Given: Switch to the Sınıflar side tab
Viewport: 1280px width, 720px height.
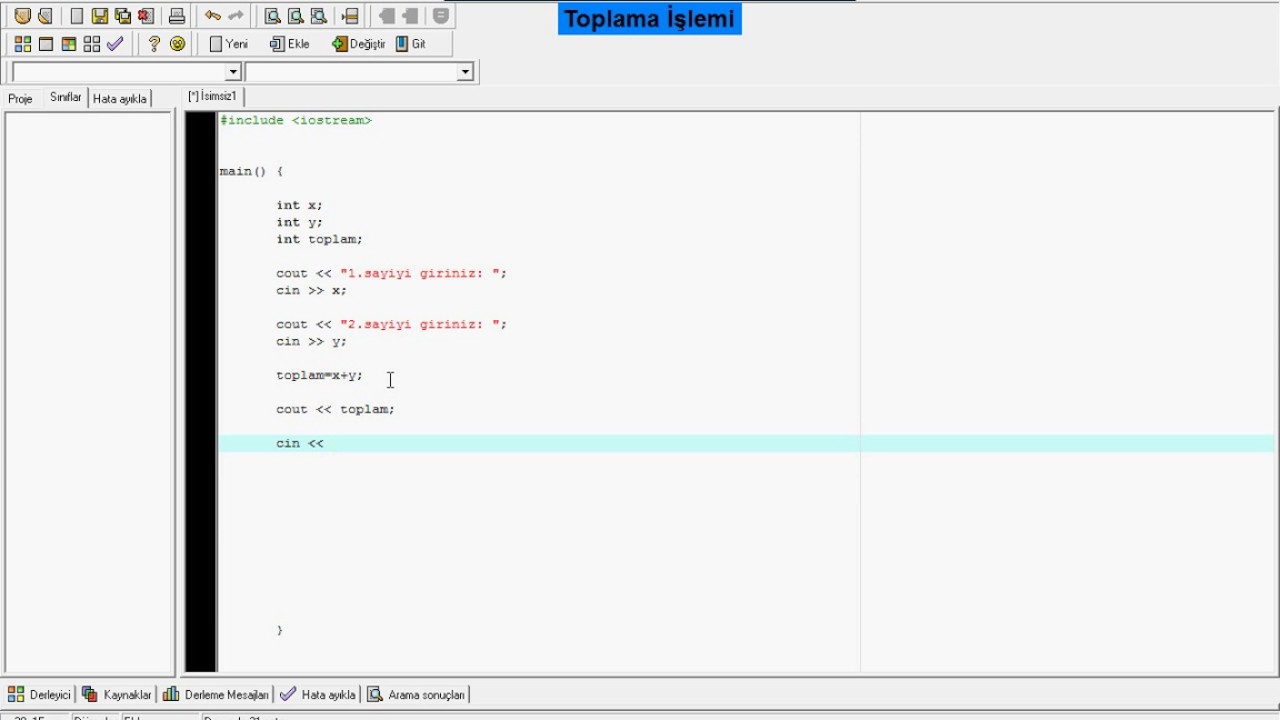Looking at the screenshot, I should tap(66, 97).
